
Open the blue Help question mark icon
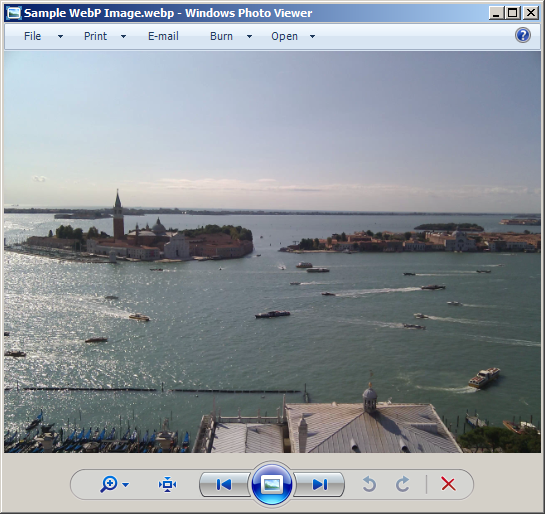pos(522,35)
